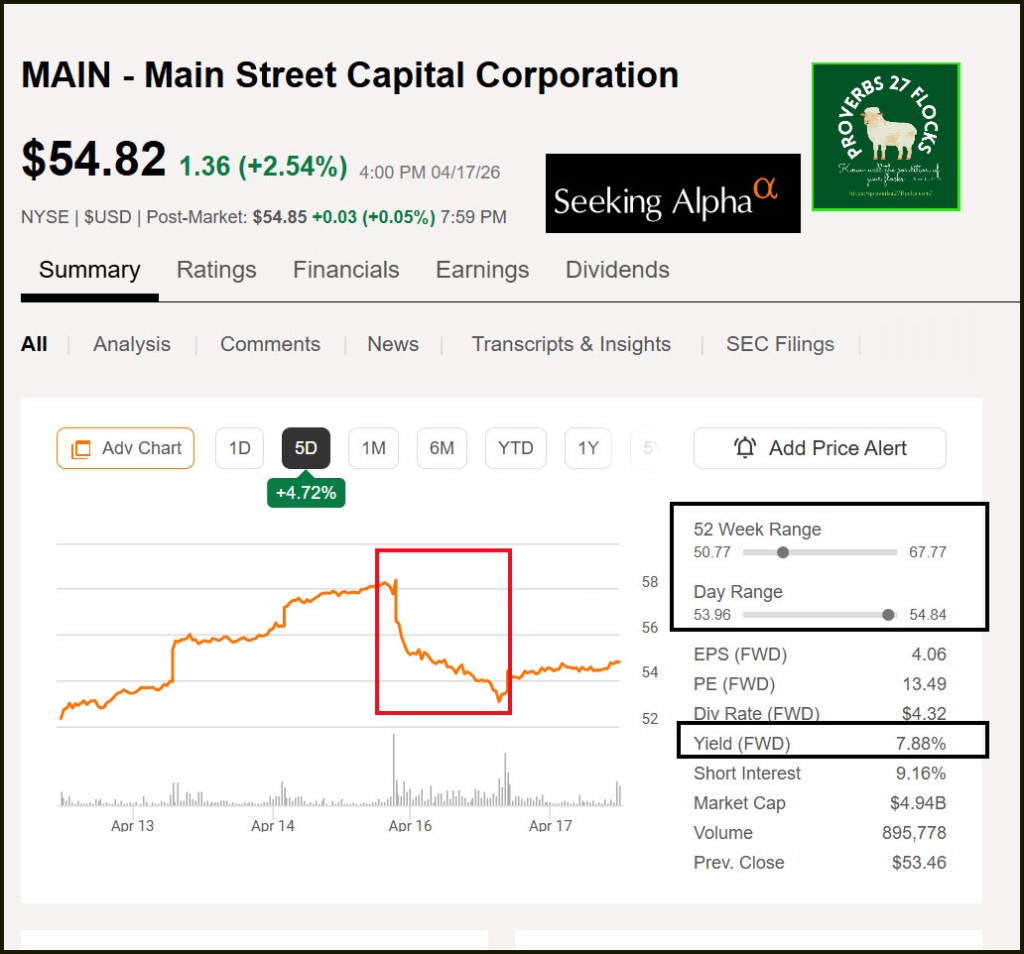1024x954 pixels.
Task: Click the Seeking Alpha logo
Action: point(672,193)
